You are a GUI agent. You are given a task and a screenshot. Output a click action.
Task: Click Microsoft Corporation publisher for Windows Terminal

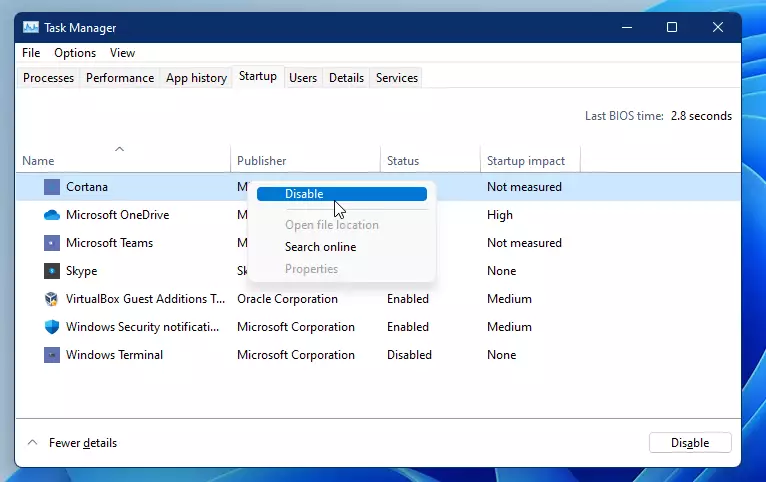click(296, 355)
